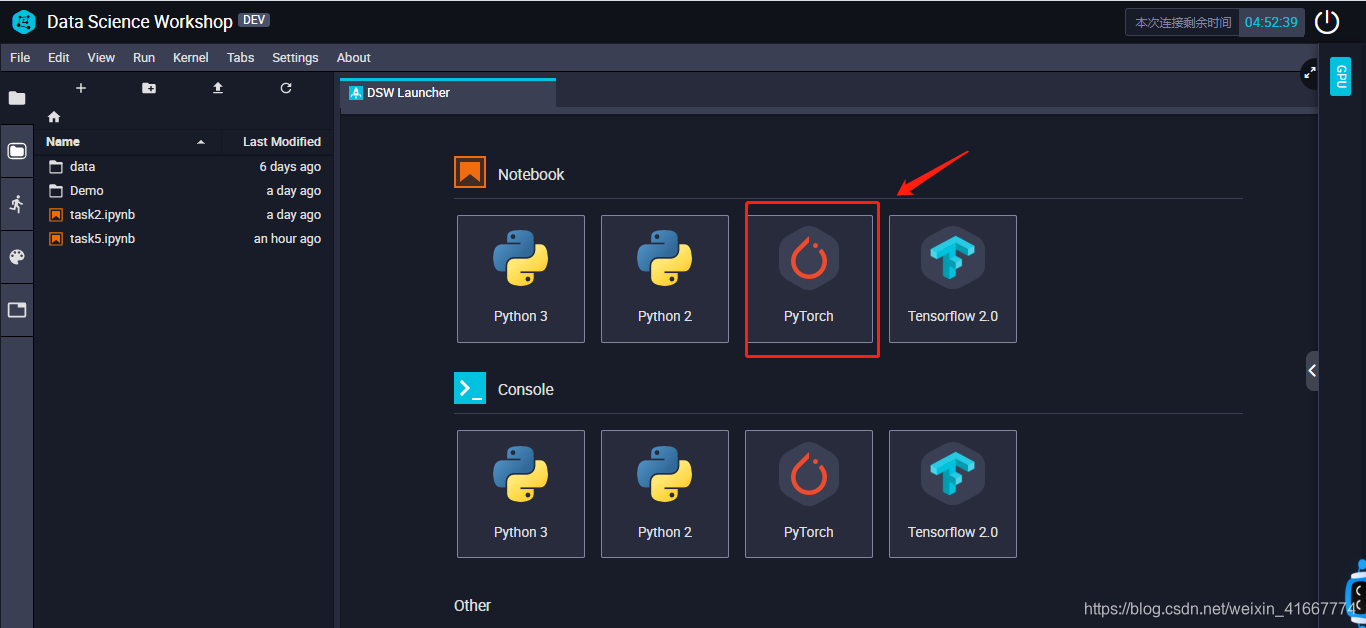The width and height of the screenshot is (1366, 628).
Task: Open the Kernel menu
Action: coord(191,58)
